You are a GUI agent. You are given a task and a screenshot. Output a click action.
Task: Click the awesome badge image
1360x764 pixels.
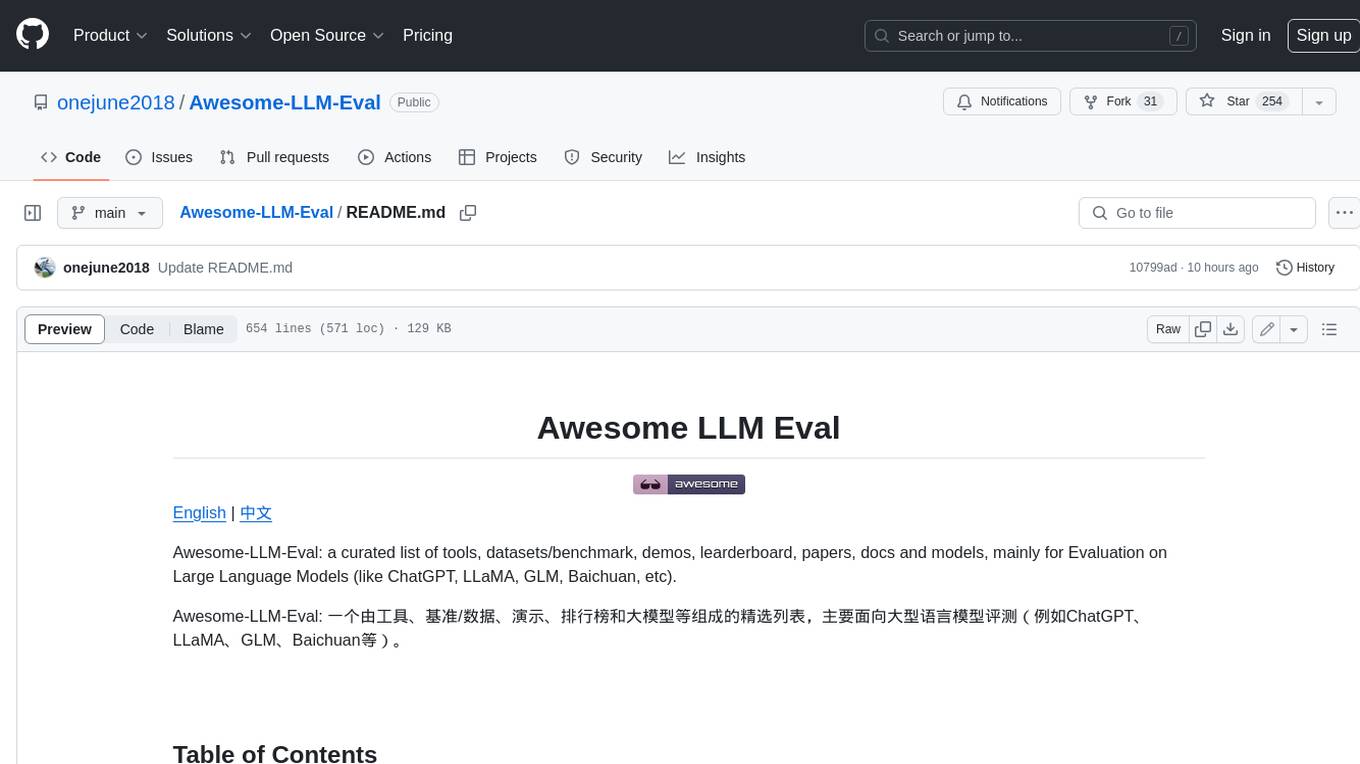pyautogui.click(x=689, y=484)
